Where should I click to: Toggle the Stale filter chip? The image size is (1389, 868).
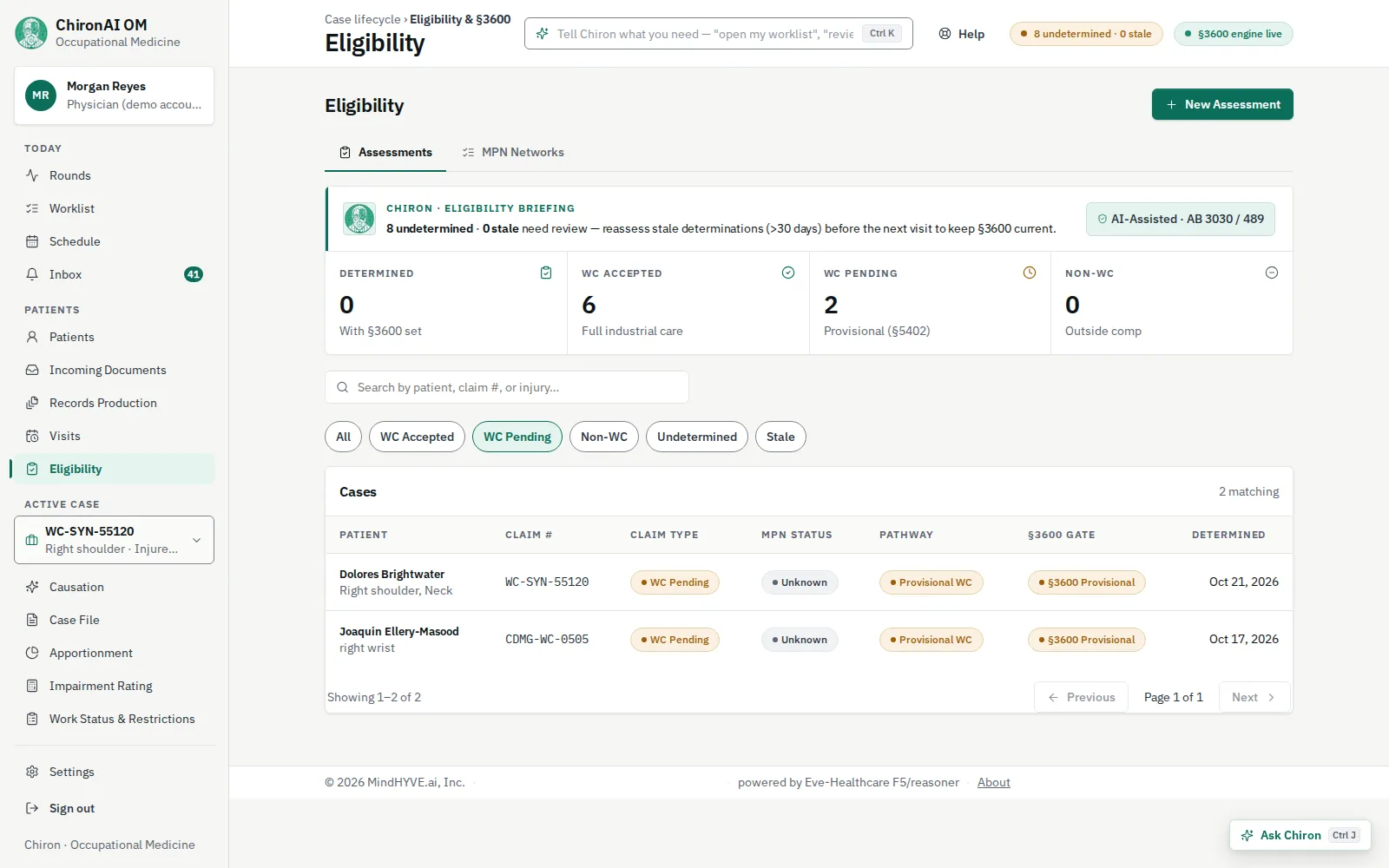(780, 437)
